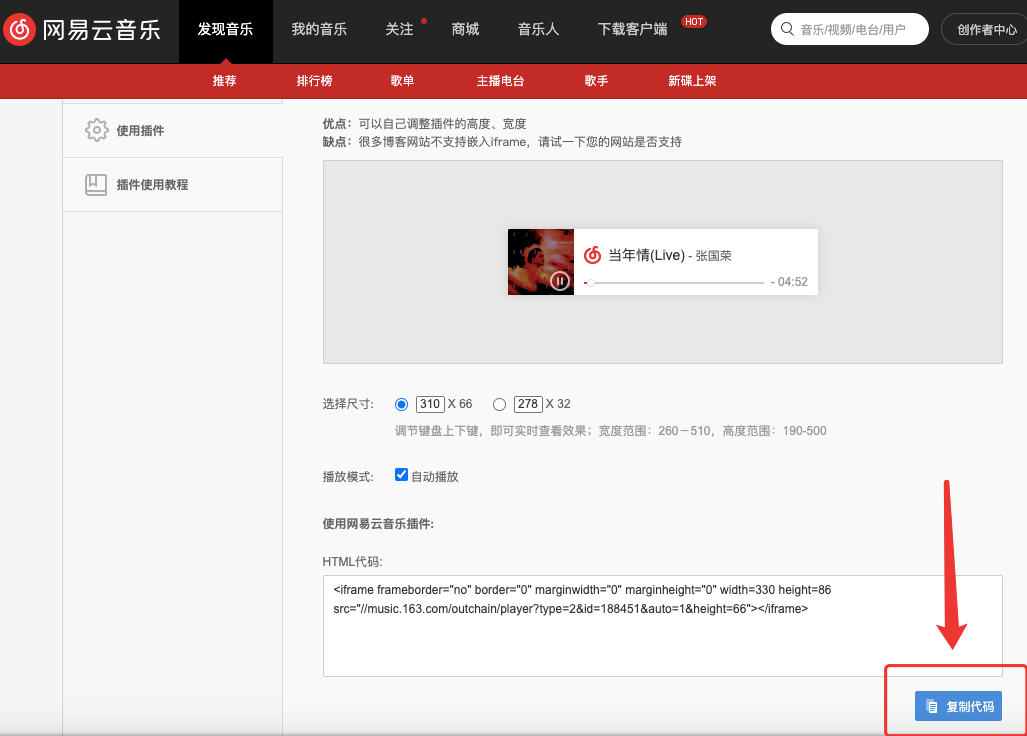The width and height of the screenshot is (1027, 736).
Task: Open 使用插件 in the sidebar
Action: point(173,130)
